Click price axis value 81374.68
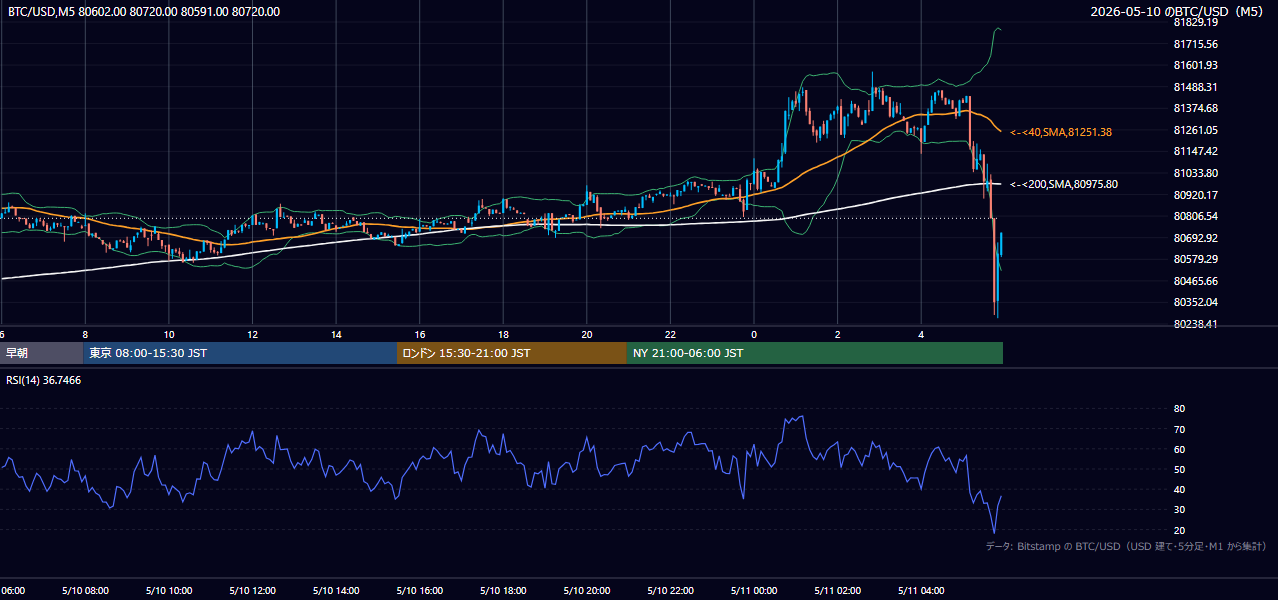Viewport: 1278px width, 600px height. (1195, 108)
